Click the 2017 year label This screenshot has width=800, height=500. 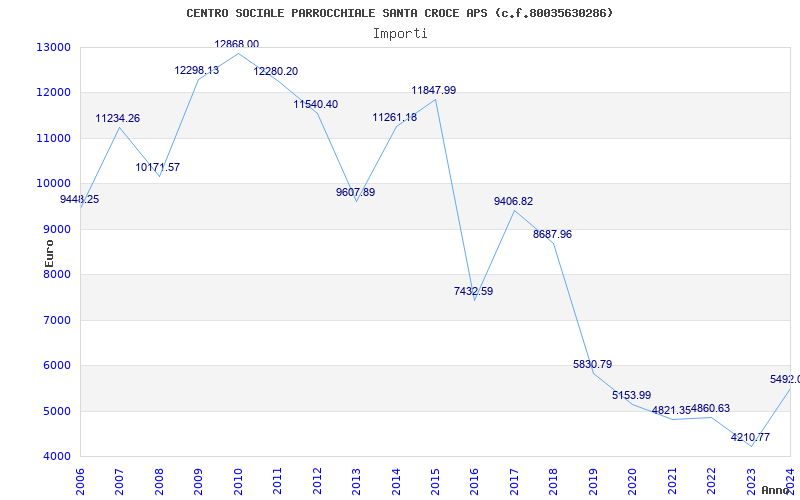coord(514,481)
